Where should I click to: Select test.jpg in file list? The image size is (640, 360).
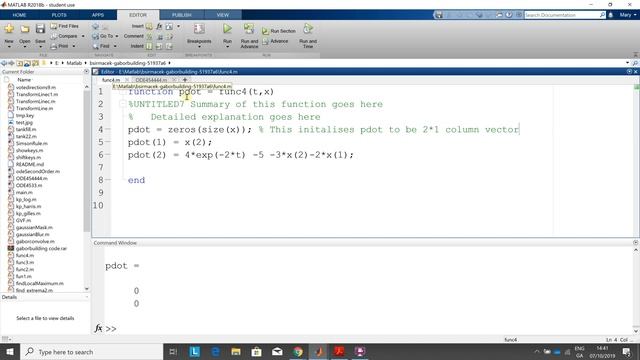pyautogui.click(x=24, y=122)
